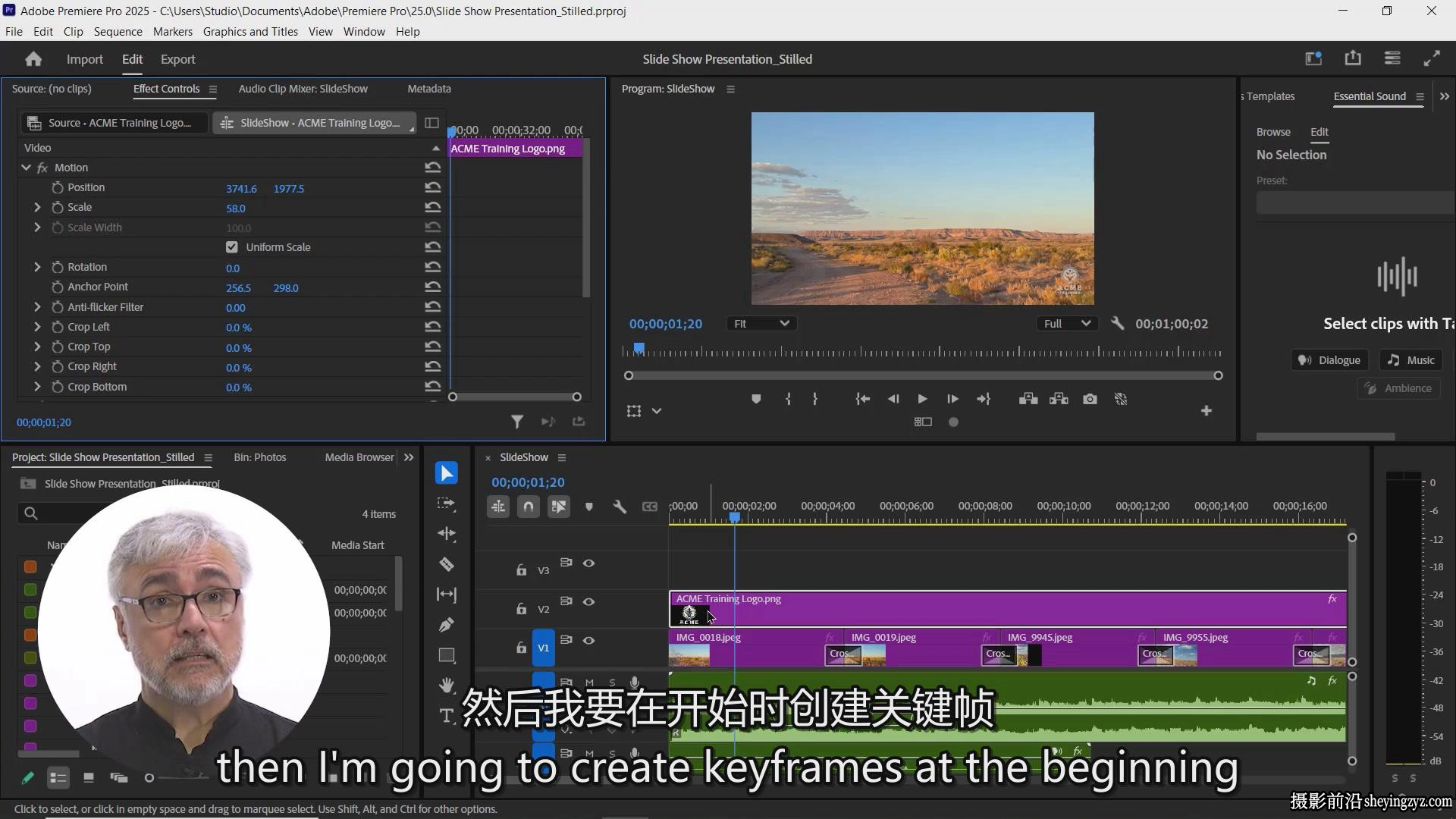Click Mark Out bracket button
Image resolution: width=1456 pixels, height=819 pixels.
click(x=815, y=399)
